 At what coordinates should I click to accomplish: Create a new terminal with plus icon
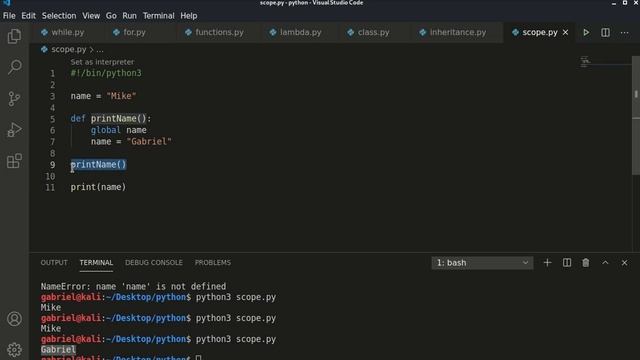pos(547,263)
